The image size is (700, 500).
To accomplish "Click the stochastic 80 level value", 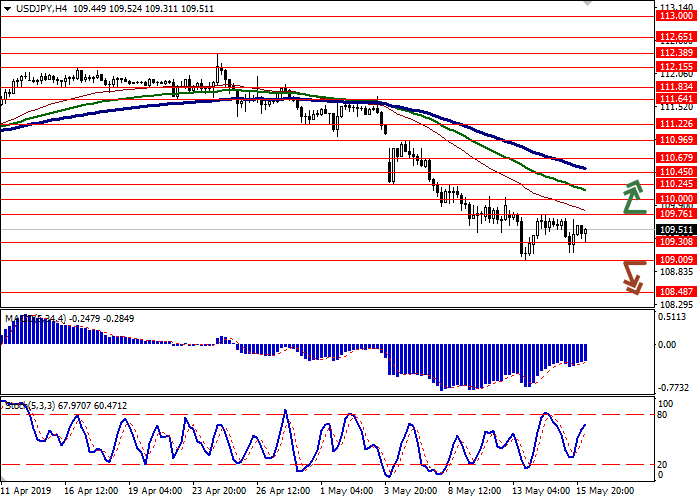I will pos(663,414).
